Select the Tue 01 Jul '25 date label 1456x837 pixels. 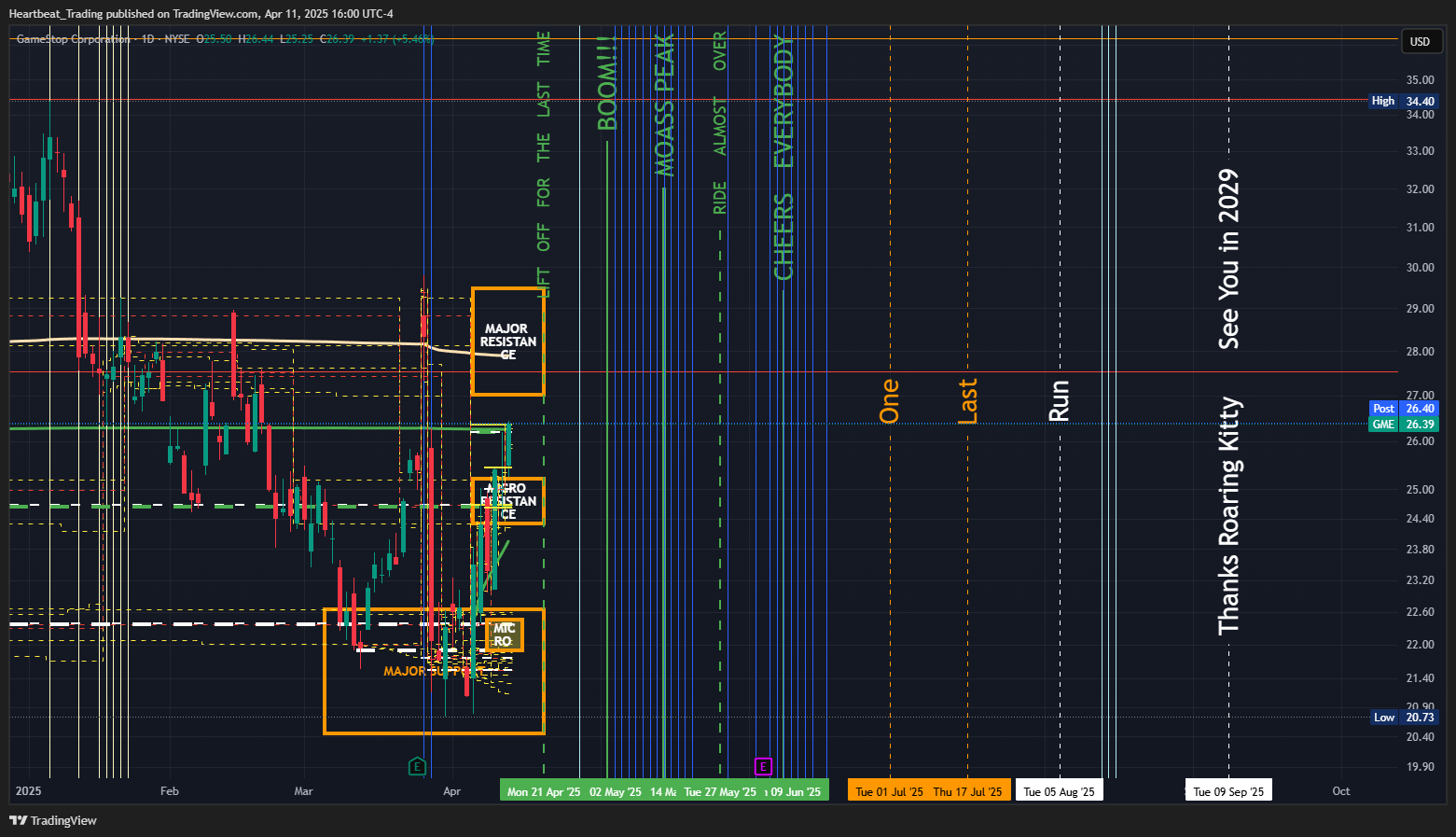tap(889, 791)
